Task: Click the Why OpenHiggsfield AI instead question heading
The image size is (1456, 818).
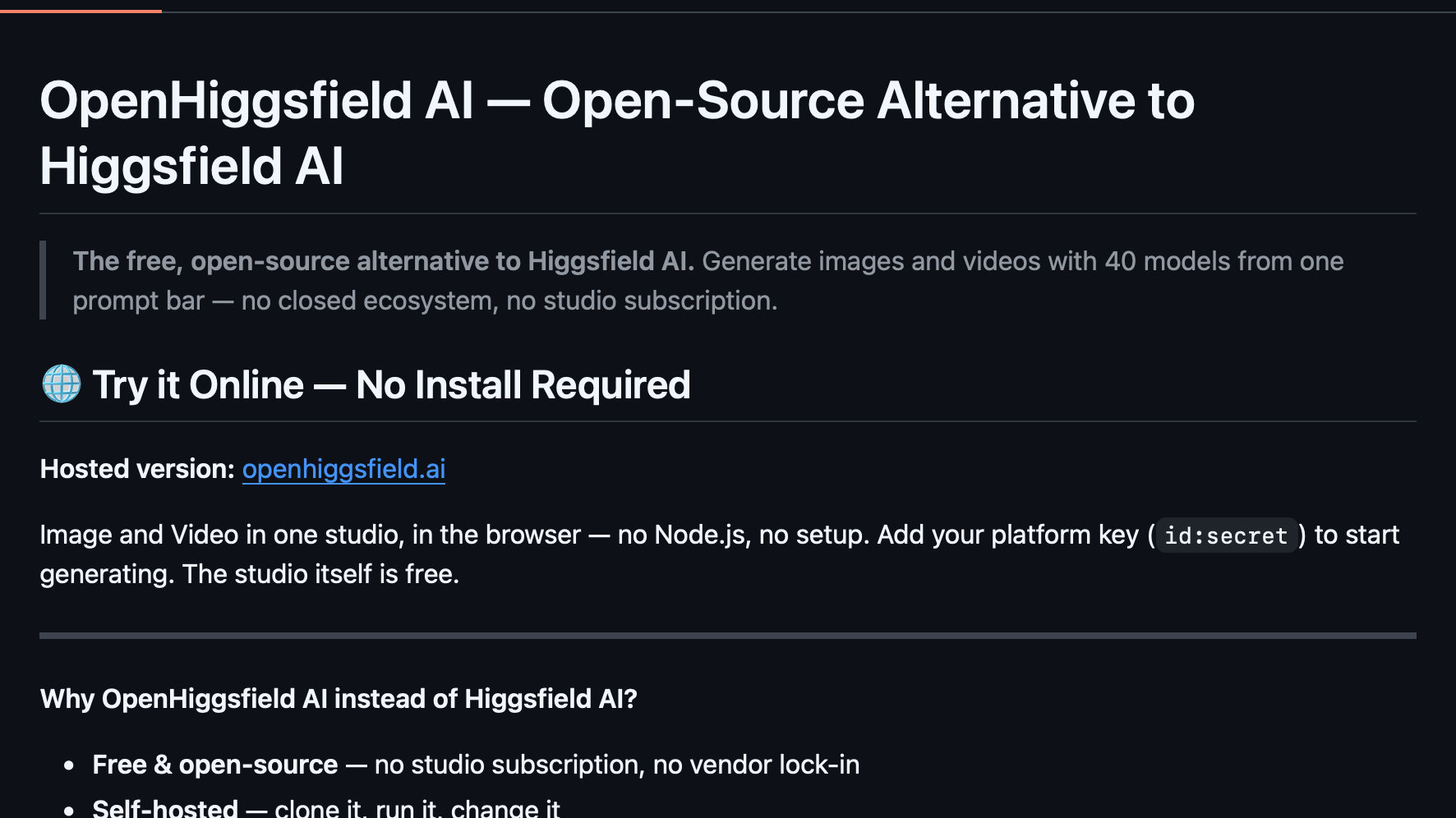Action: 339,699
